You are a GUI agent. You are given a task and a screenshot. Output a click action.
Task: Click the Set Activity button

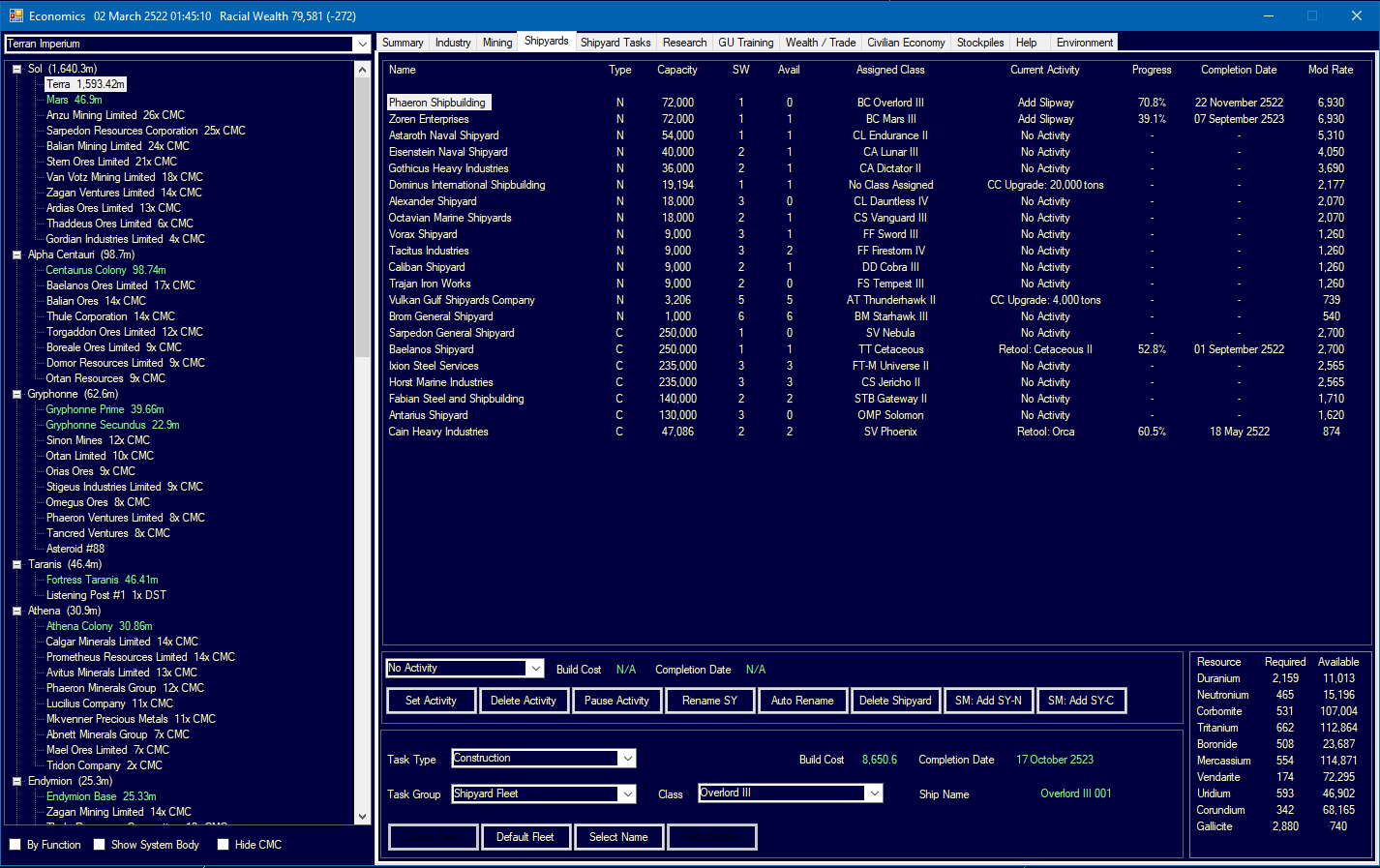[x=431, y=701]
